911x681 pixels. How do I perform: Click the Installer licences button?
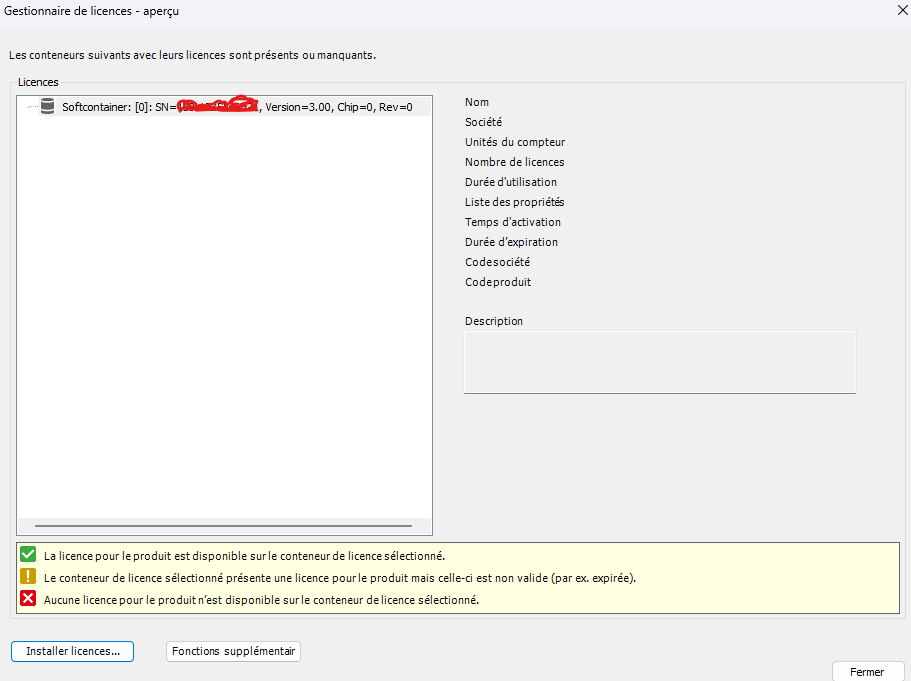click(72, 651)
